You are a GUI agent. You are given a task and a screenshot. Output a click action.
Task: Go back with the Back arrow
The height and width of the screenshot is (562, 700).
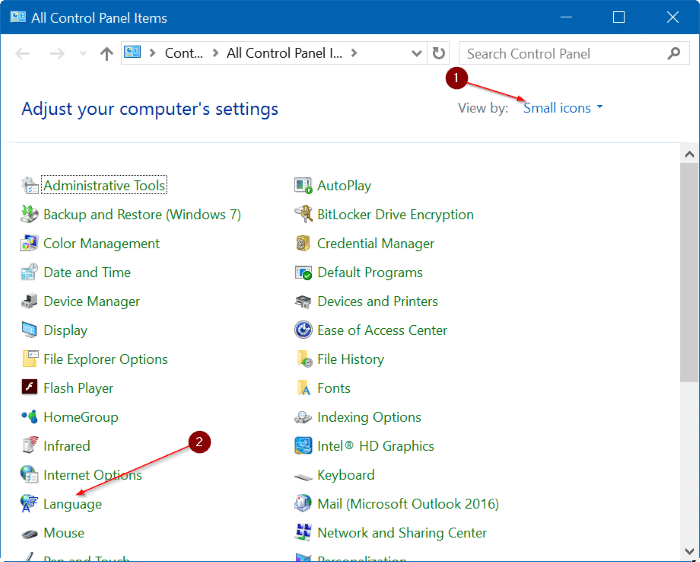point(23,54)
